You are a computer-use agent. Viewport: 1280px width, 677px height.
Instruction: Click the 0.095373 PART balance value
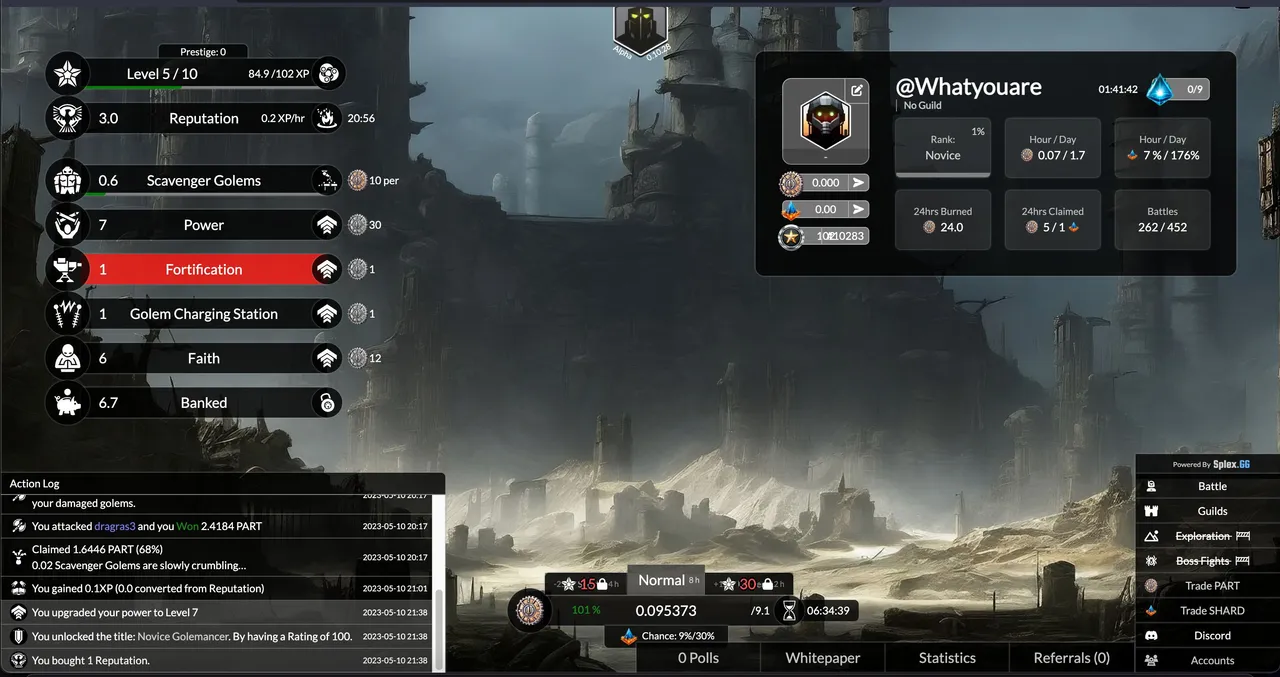[666, 610]
